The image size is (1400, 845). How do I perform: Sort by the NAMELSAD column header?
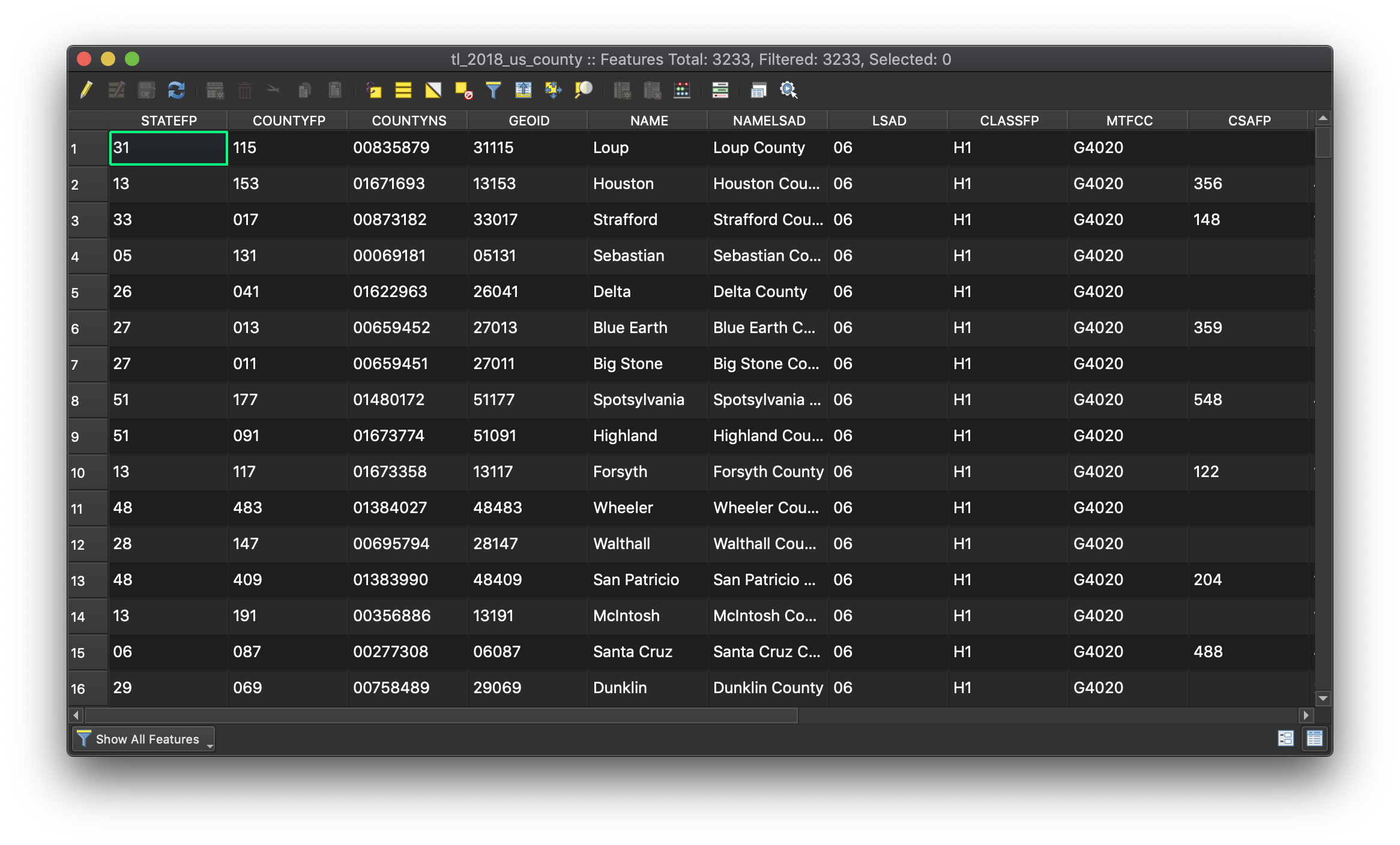769,121
